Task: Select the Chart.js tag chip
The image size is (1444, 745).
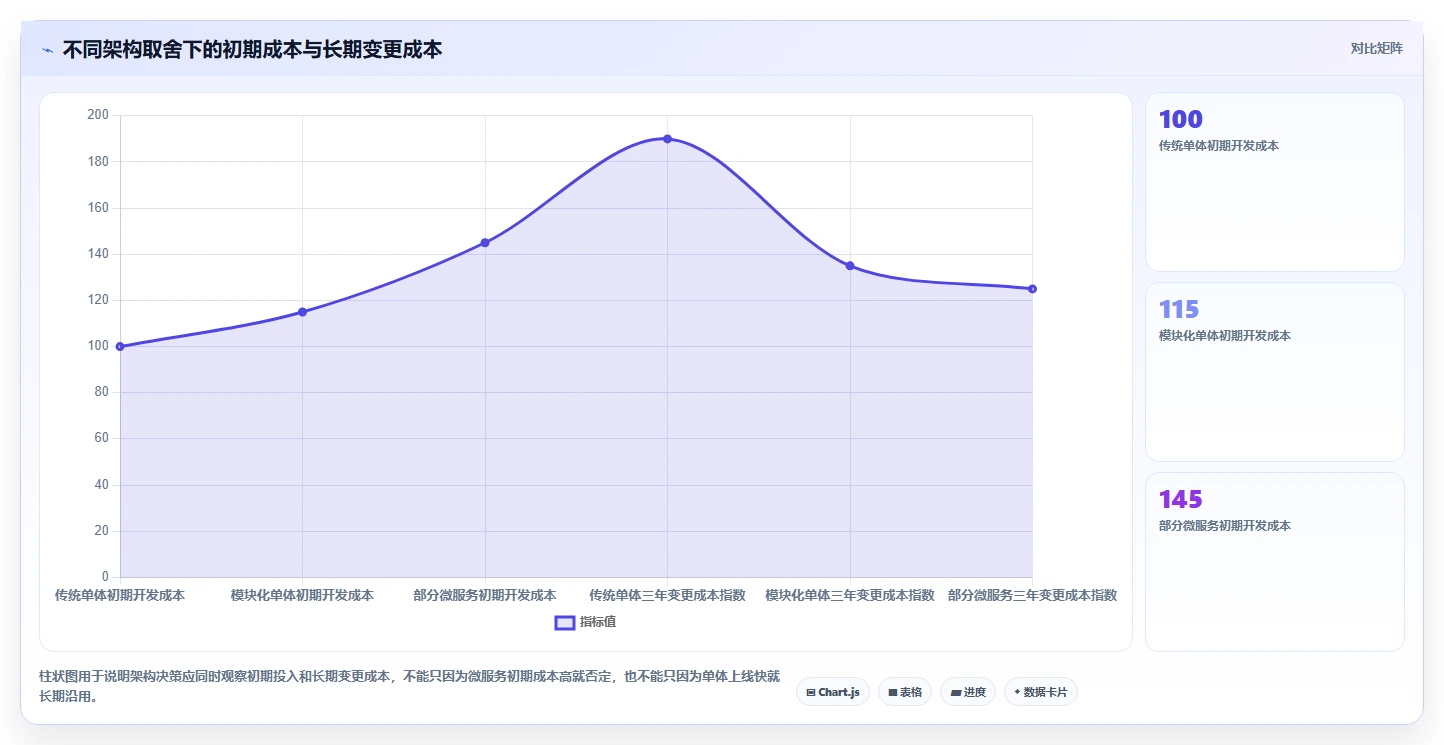Action: click(833, 692)
